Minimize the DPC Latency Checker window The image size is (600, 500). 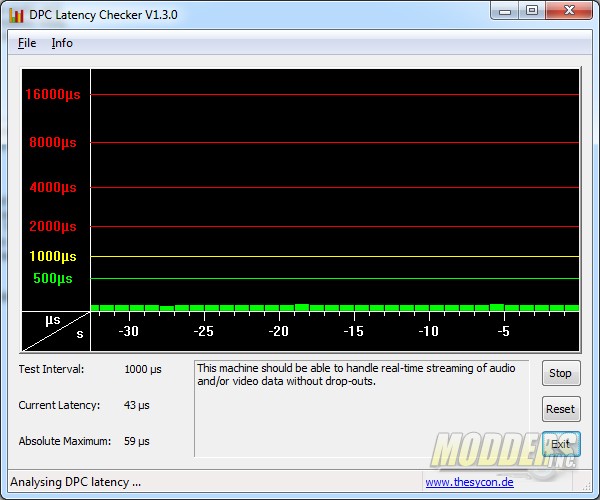[505, 11]
